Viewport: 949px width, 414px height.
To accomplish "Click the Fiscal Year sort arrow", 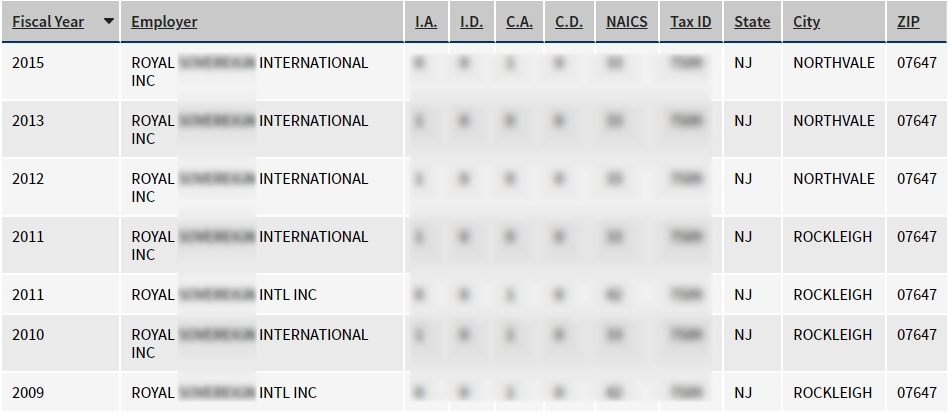I will (108, 22).
